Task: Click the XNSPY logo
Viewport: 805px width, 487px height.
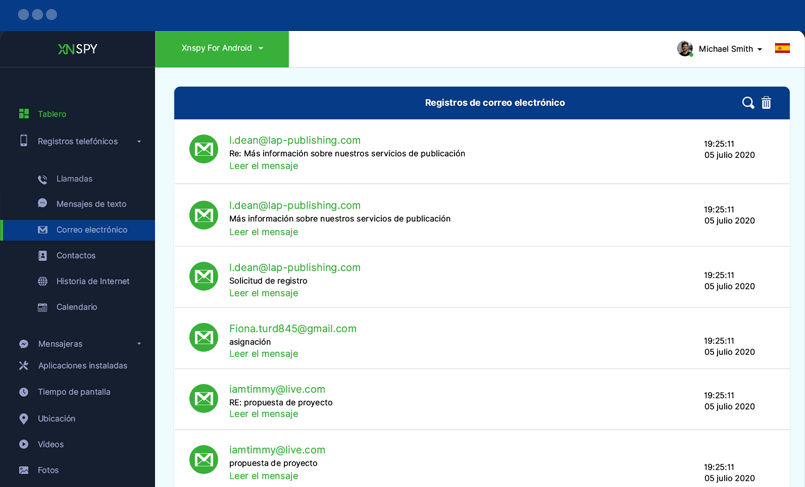Action: coord(77,48)
